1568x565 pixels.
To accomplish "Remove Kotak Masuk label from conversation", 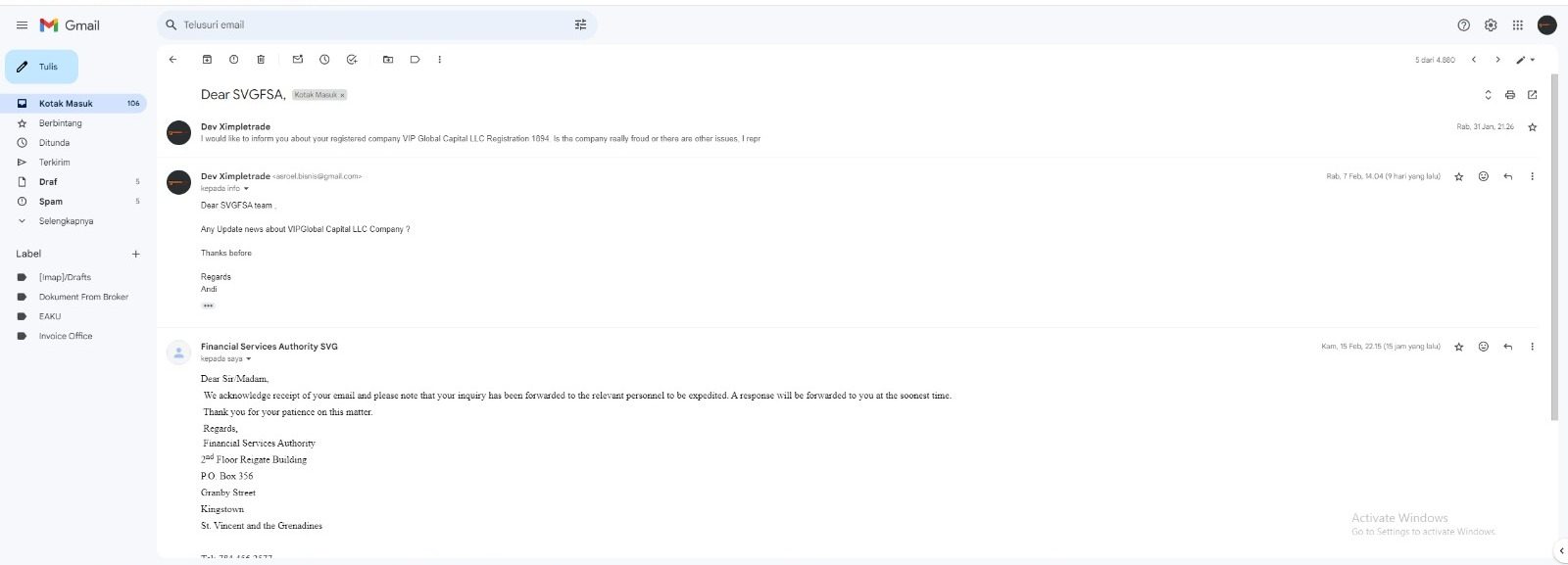I will [342, 95].
